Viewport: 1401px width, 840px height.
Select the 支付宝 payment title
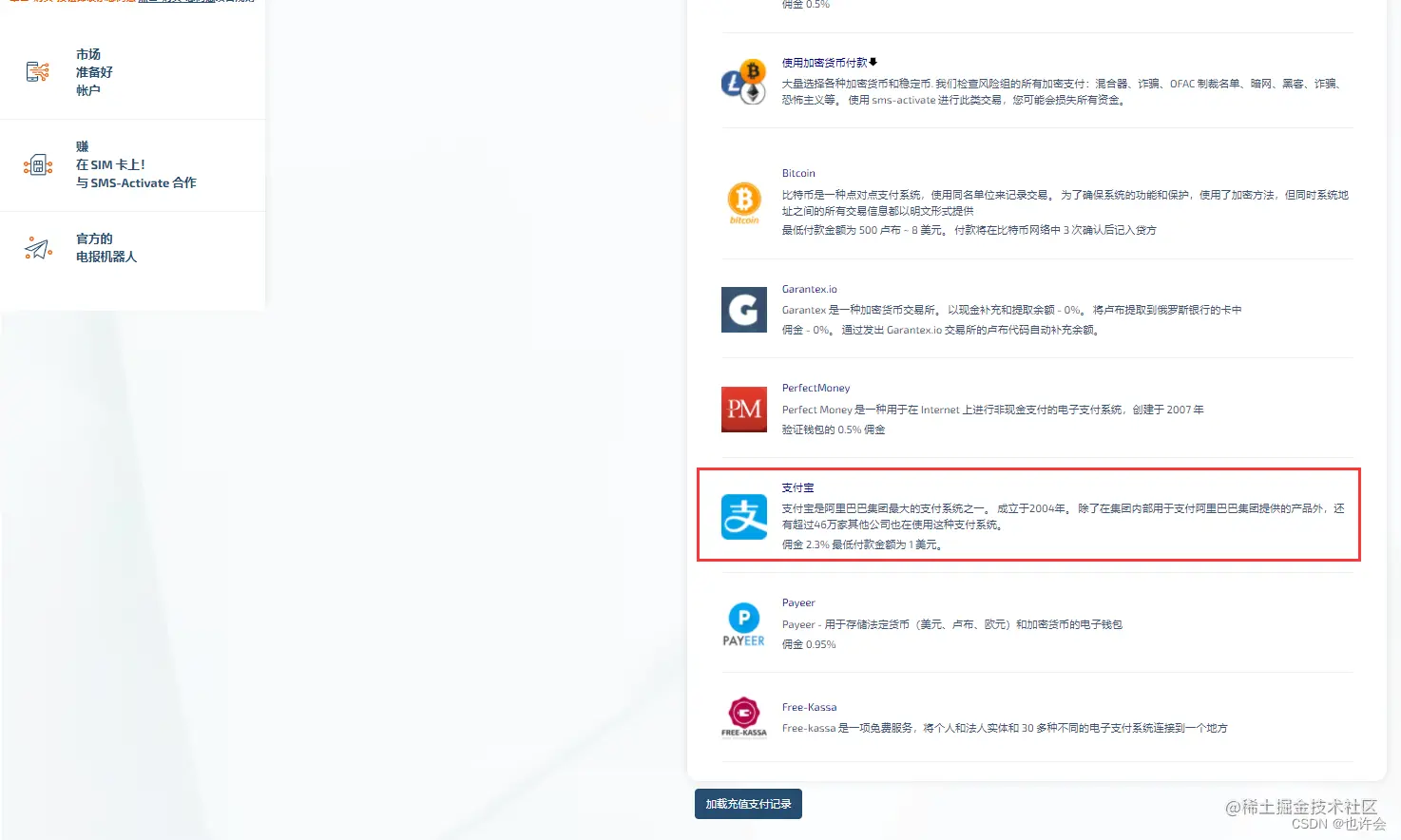click(797, 487)
